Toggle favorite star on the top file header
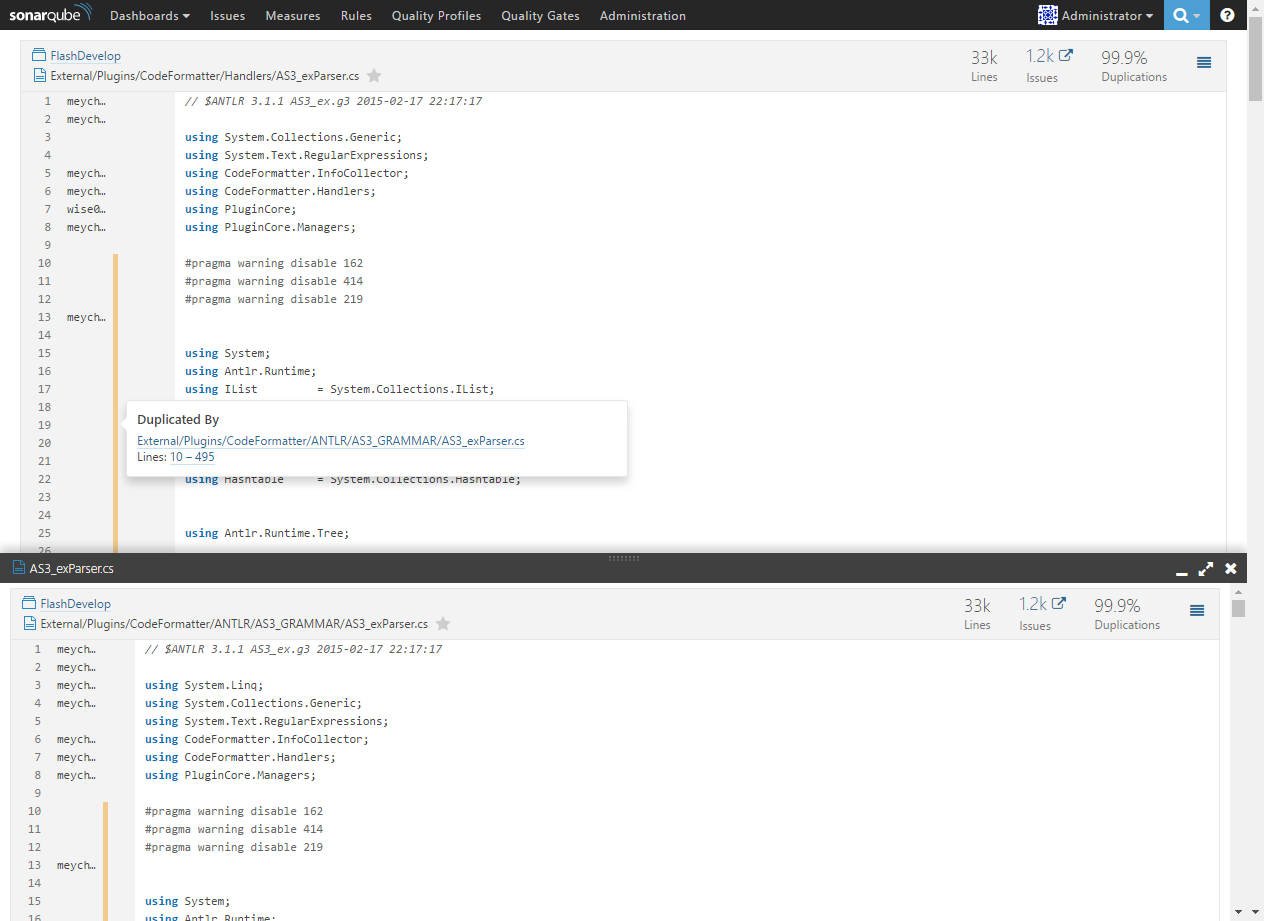This screenshot has height=921, width=1264. (x=373, y=75)
